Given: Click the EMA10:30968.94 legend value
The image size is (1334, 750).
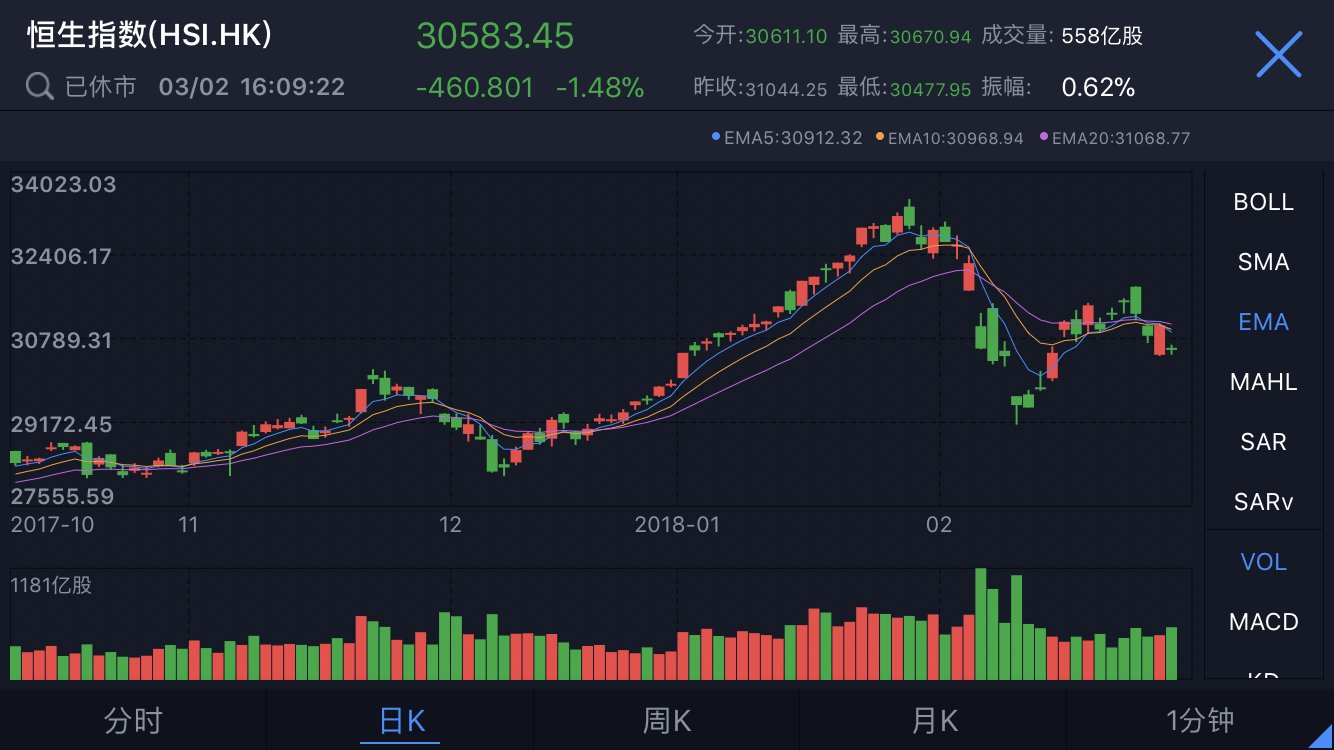Looking at the screenshot, I should pos(950,138).
